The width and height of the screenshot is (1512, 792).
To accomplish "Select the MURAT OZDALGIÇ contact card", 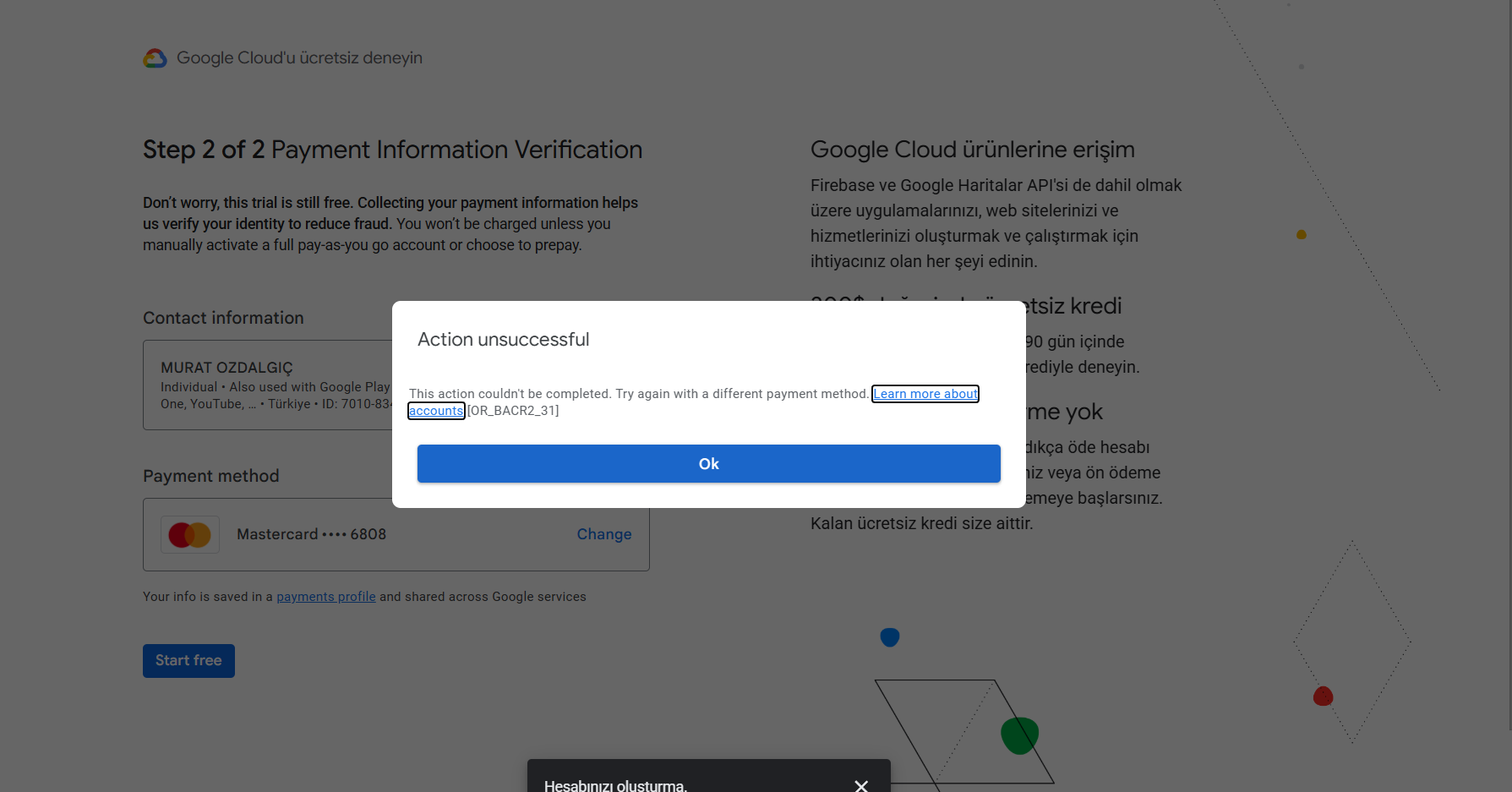I will click(x=269, y=385).
